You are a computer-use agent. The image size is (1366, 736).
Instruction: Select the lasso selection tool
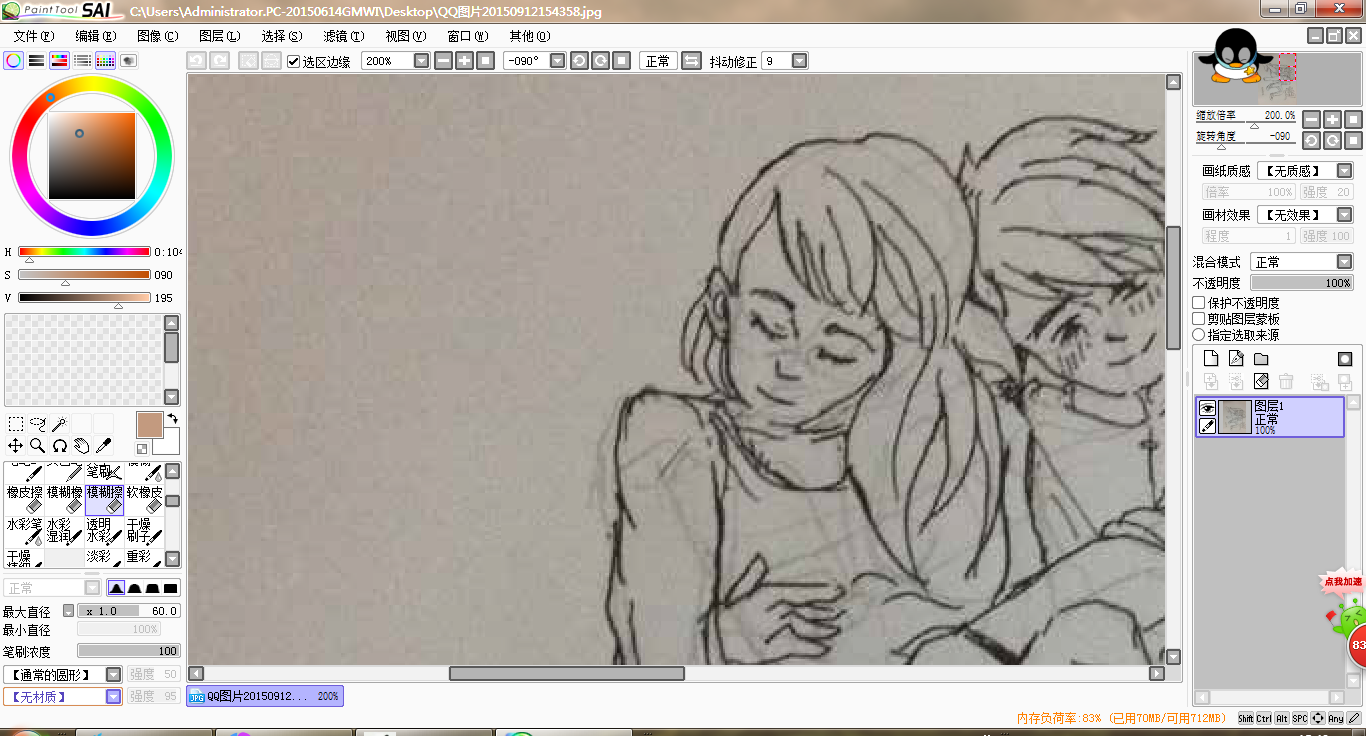coord(38,424)
